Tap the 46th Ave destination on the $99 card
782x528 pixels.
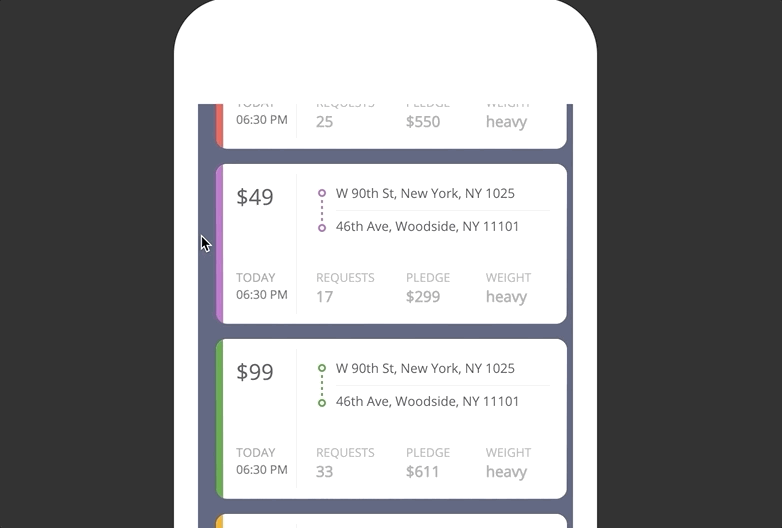[x=427, y=401]
